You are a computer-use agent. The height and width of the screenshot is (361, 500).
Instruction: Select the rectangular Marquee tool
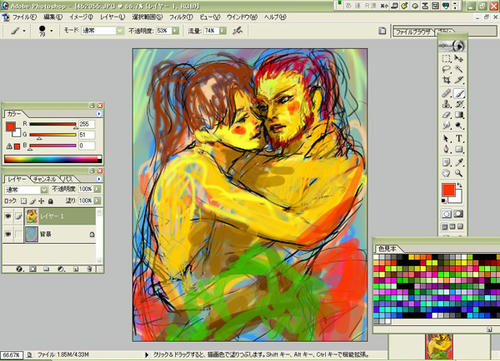coord(446,59)
